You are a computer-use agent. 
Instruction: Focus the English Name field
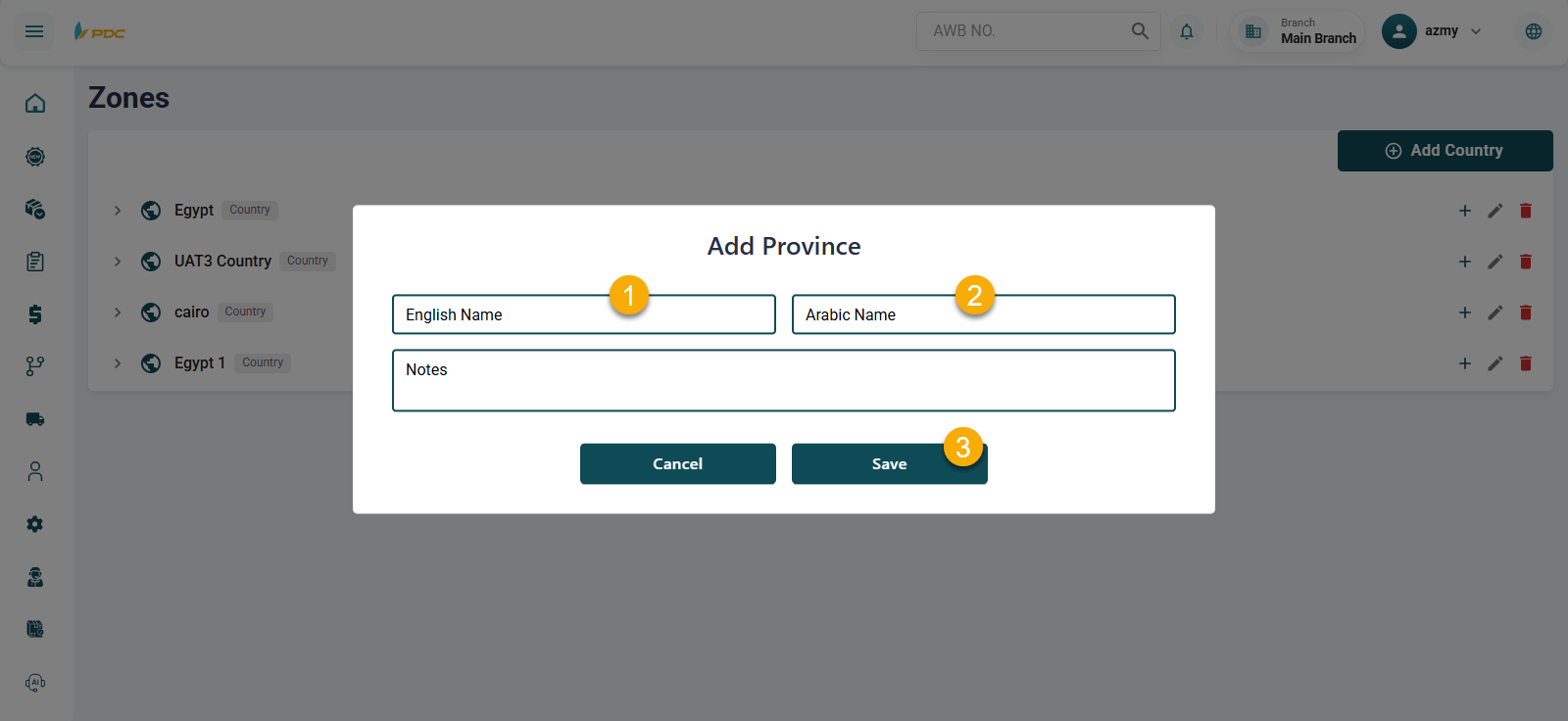pyautogui.click(x=583, y=314)
